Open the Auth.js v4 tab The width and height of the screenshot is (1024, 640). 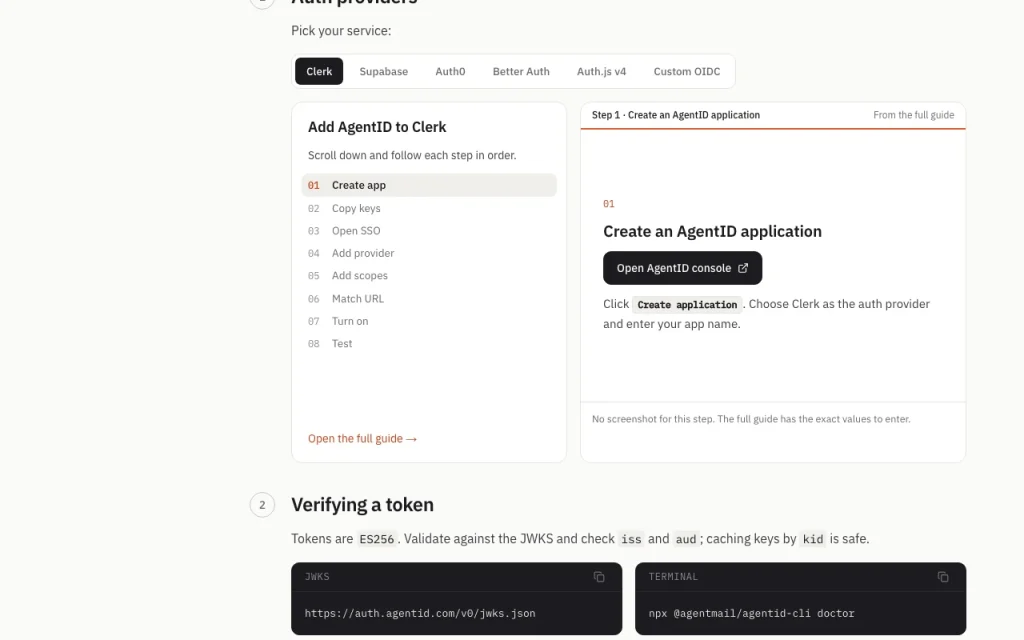(601, 71)
